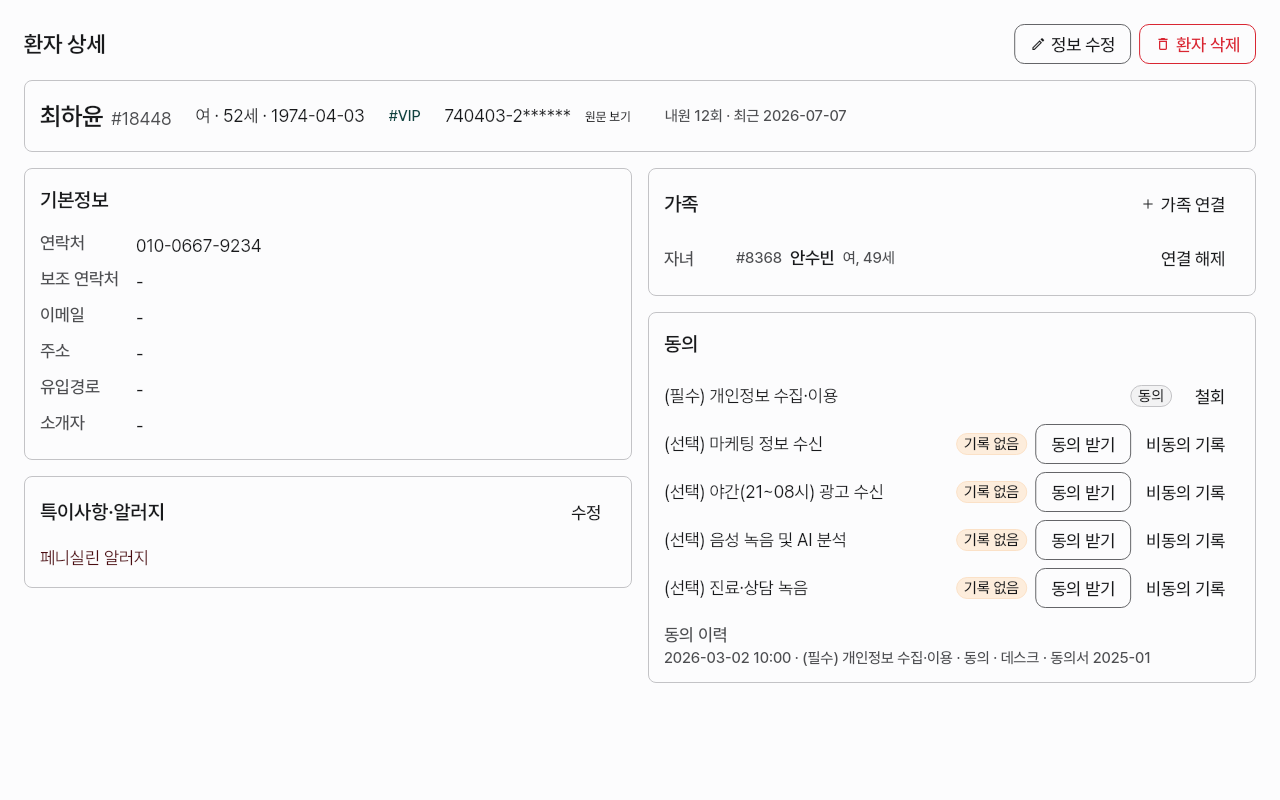Click the pencil icon in 정보 수정
The image size is (1280, 800).
[x=1038, y=44]
